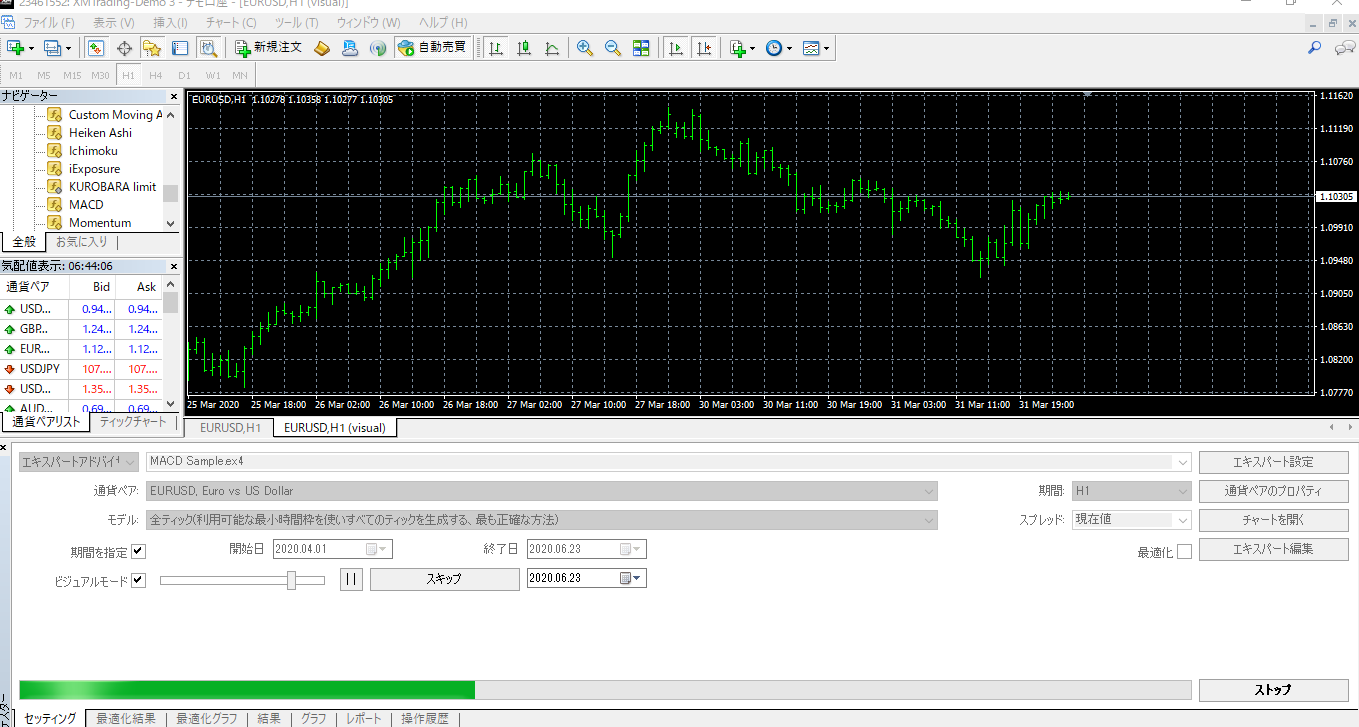Click the clock Periods toolbar icon

pyautogui.click(x=773, y=47)
